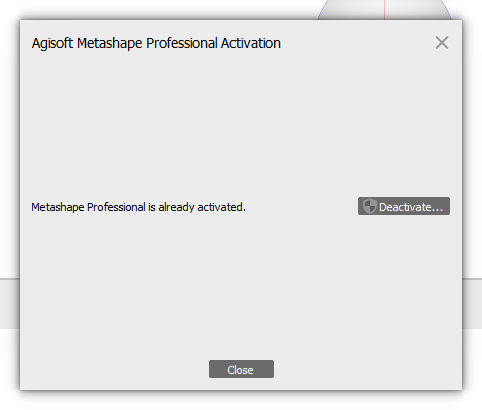
Task: Click the white area beneath the dialog
Action: [x=241, y=401]
